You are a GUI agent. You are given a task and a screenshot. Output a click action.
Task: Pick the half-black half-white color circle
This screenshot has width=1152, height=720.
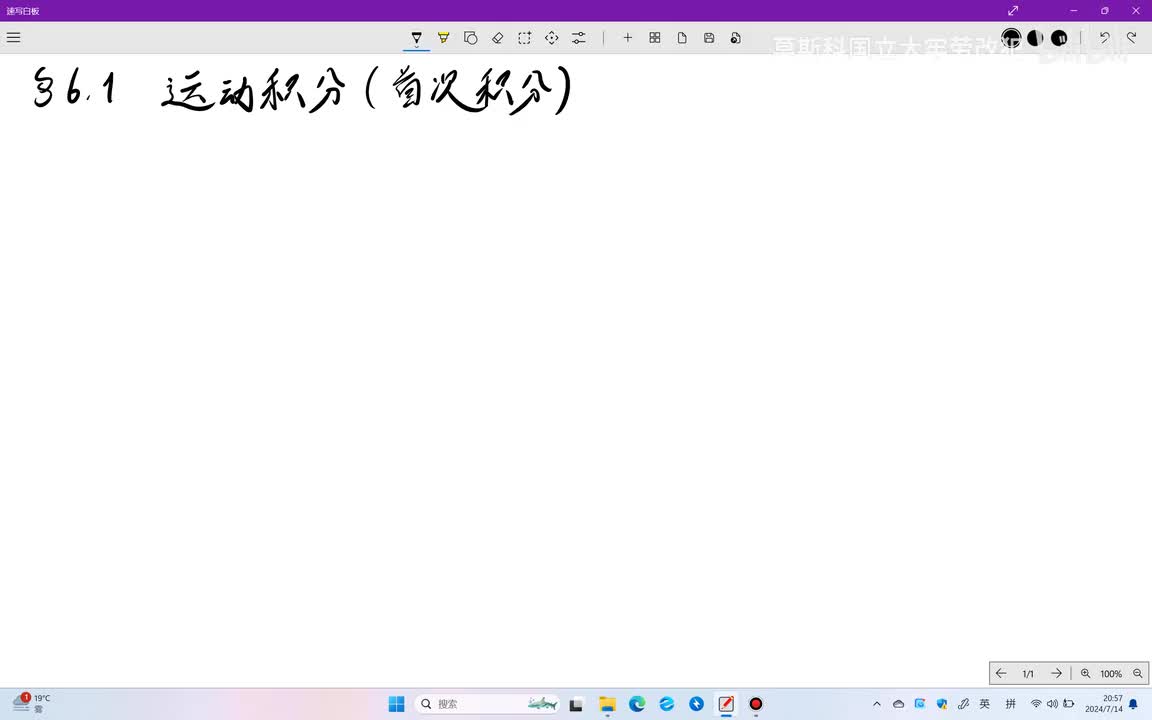[x=1035, y=37]
